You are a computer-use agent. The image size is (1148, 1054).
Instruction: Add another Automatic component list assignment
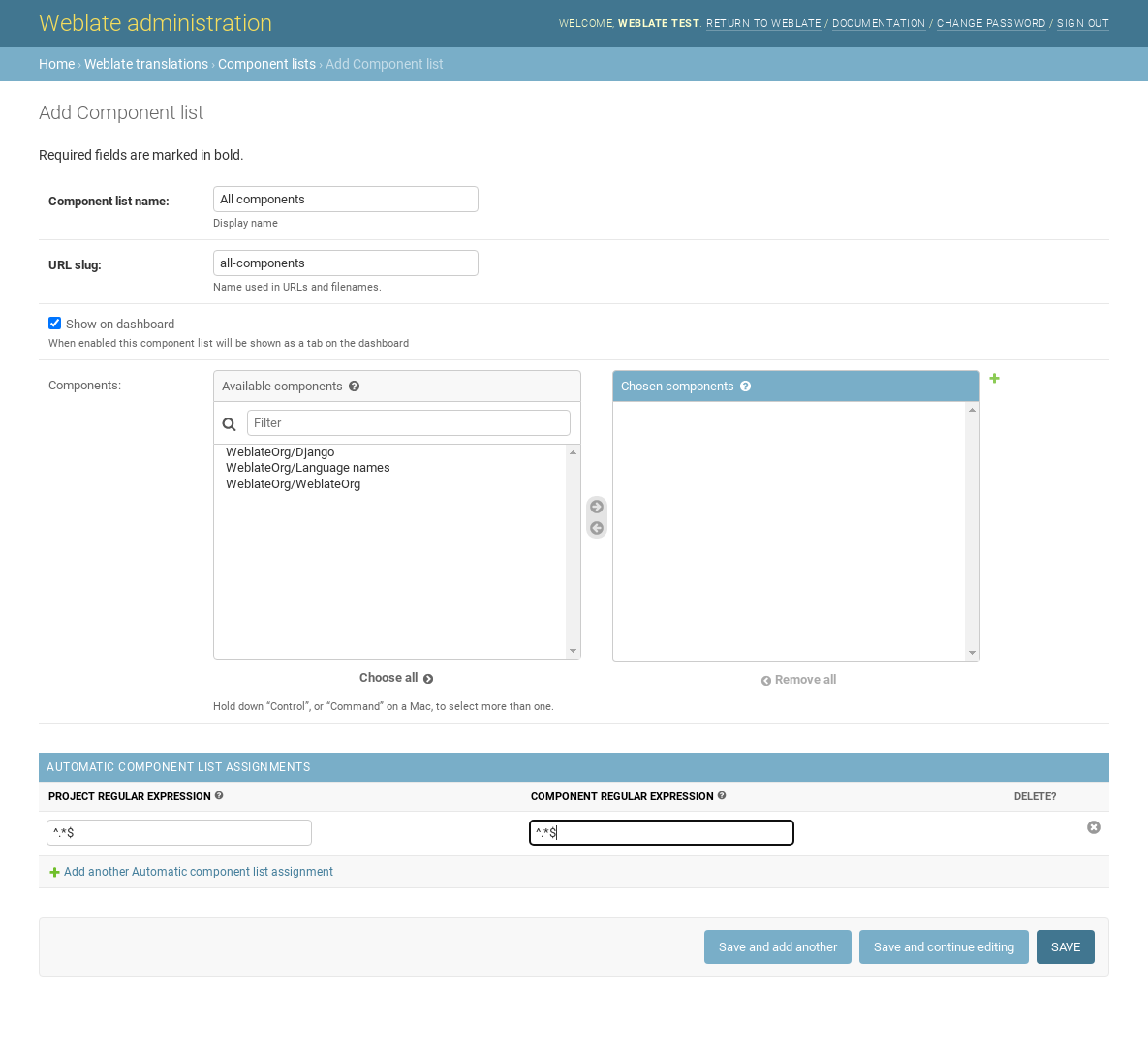(x=199, y=872)
